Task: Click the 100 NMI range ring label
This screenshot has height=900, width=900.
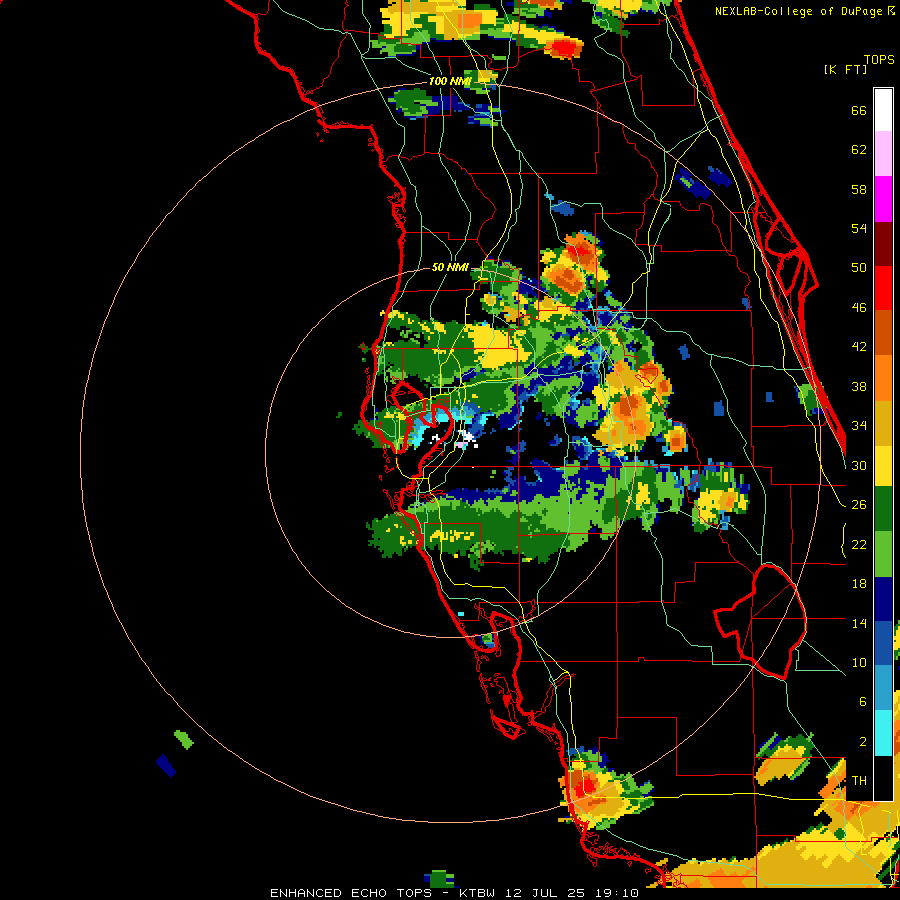Action: [x=449, y=81]
